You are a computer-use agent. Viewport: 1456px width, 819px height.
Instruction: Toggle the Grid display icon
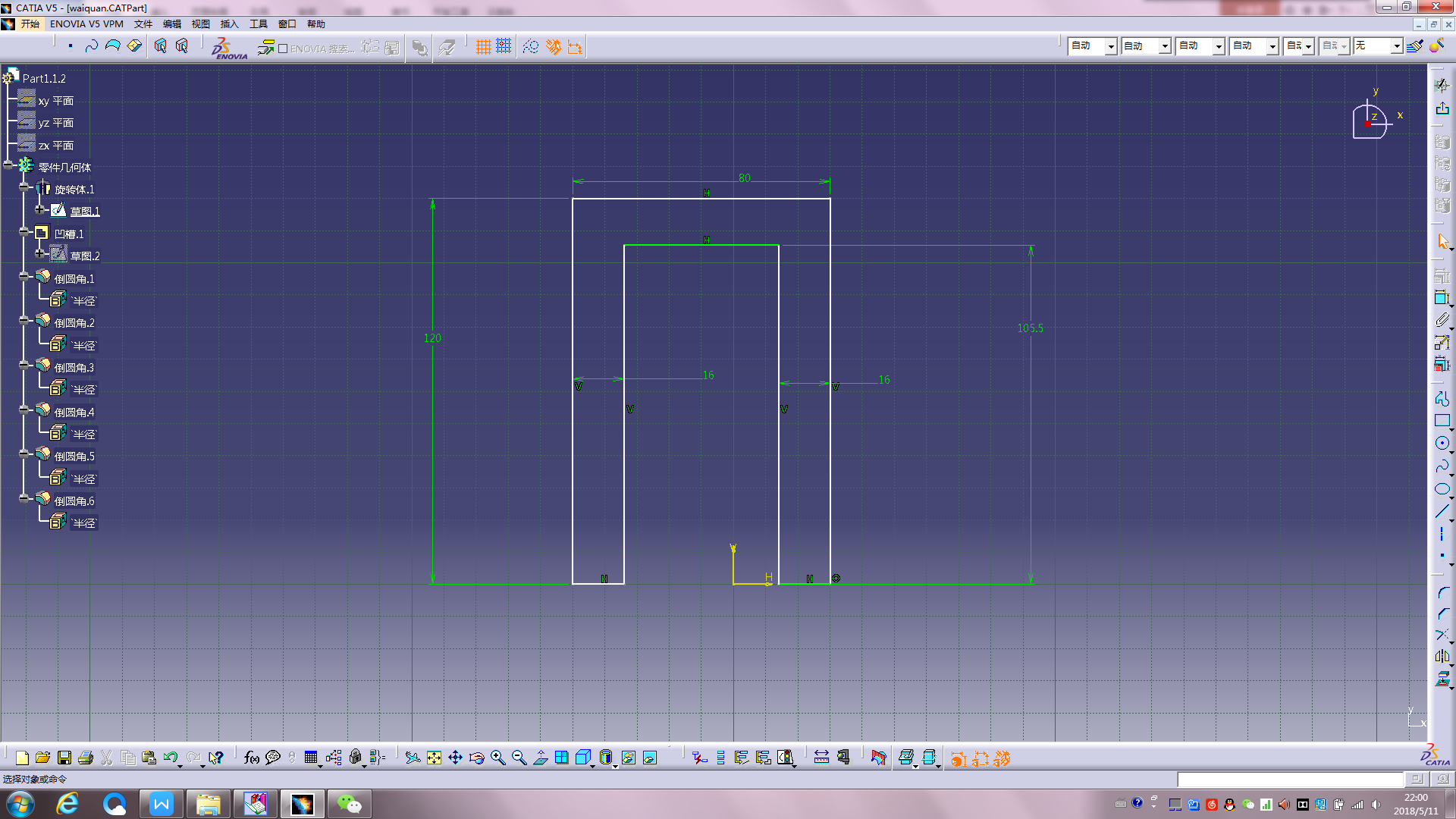pyautogui.click(x=483, y=47)
